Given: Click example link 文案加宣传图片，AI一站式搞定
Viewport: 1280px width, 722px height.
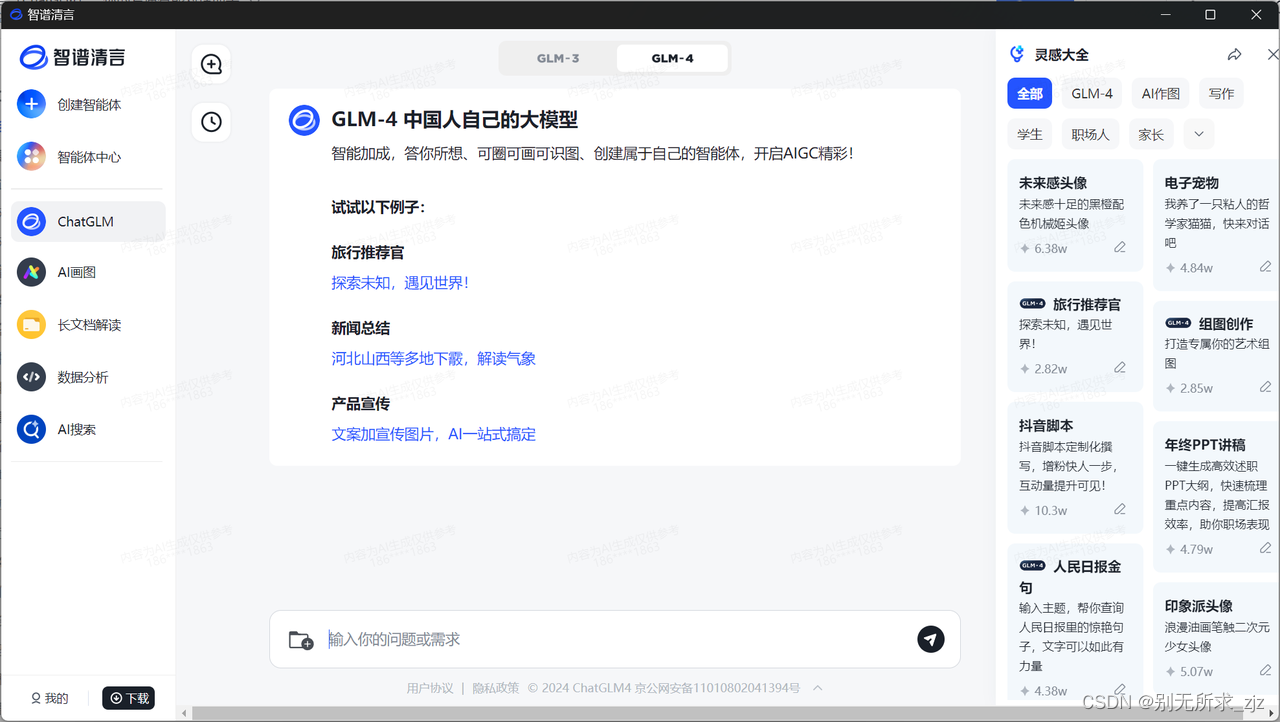Looking at the screenshot, I should 434,434.
